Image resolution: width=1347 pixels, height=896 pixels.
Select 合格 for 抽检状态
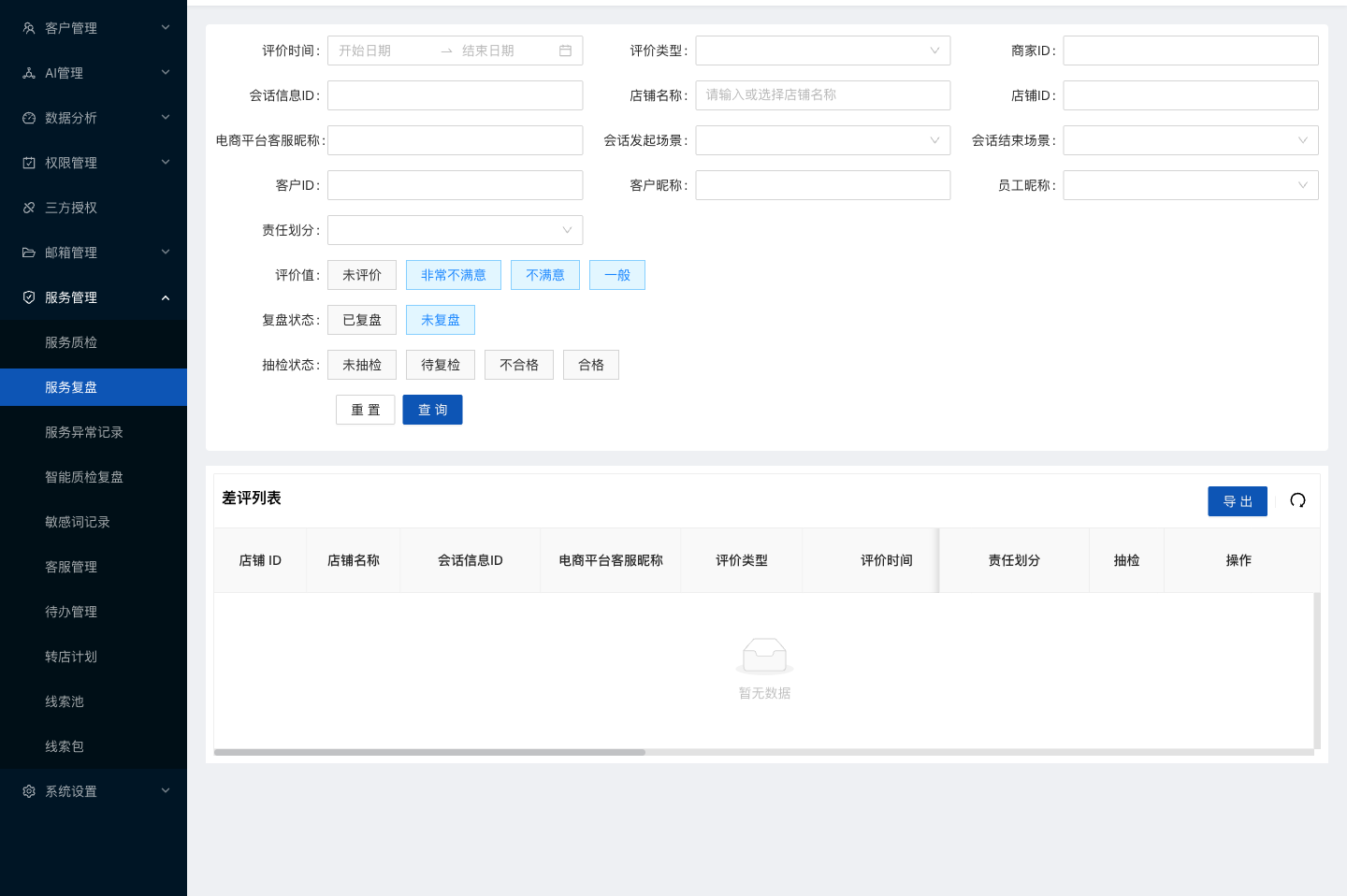click(x=591, y=365)
